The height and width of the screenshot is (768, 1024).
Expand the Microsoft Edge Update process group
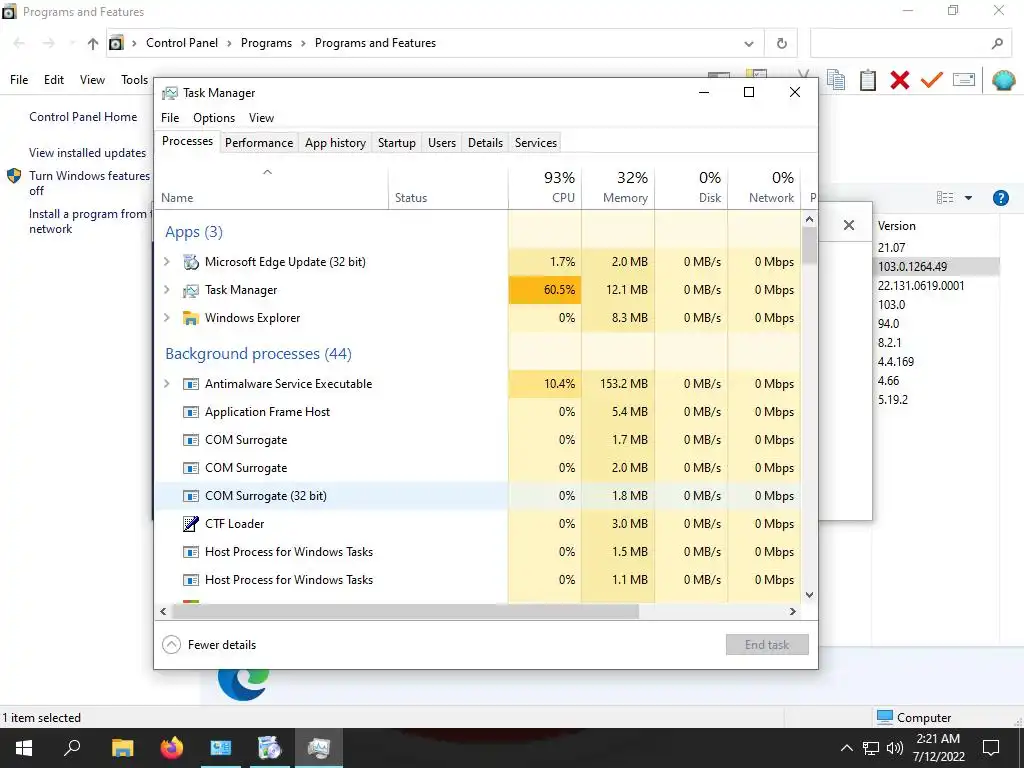pyautogui.click(x=167, y=262)
